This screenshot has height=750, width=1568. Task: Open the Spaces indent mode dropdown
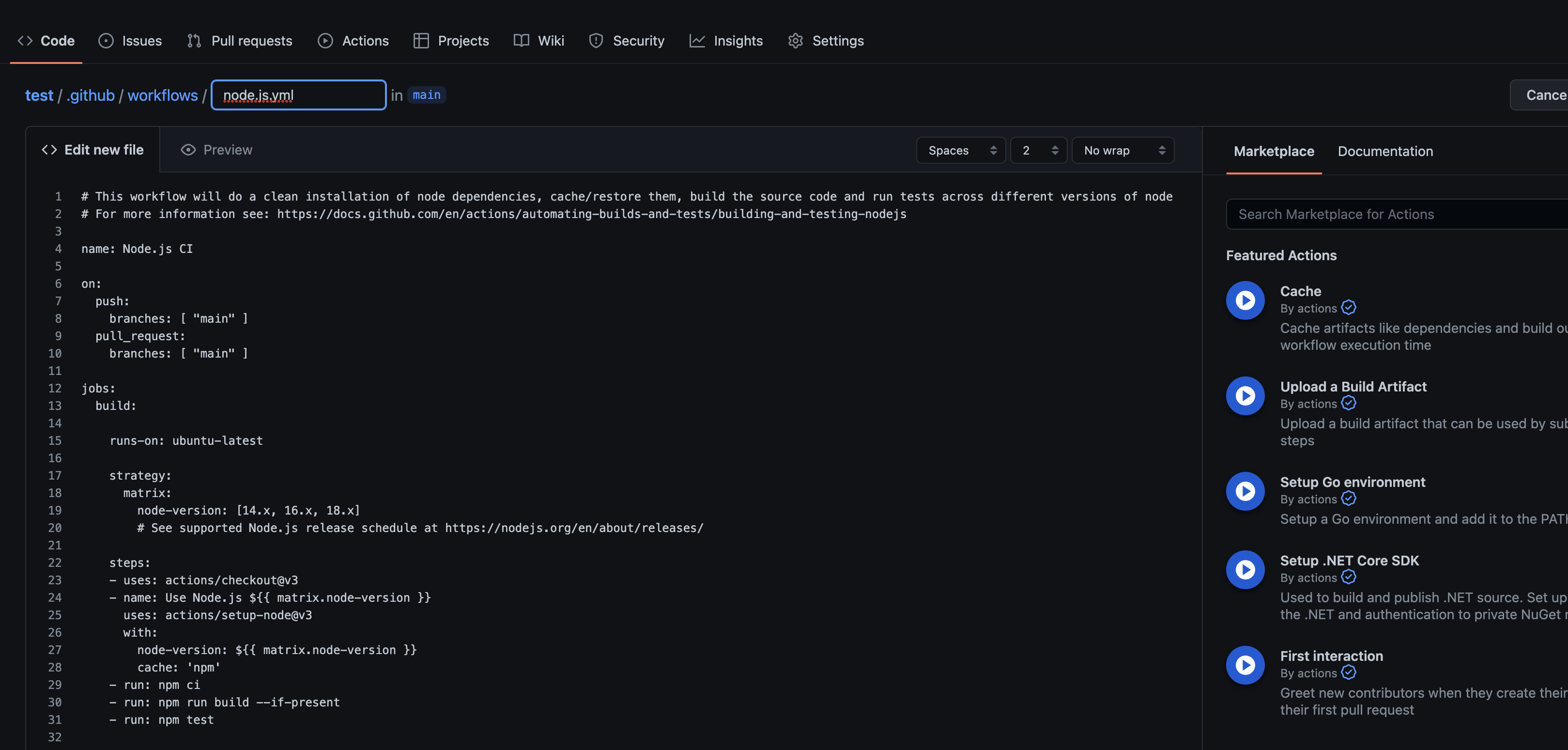(x=961, y=150)
